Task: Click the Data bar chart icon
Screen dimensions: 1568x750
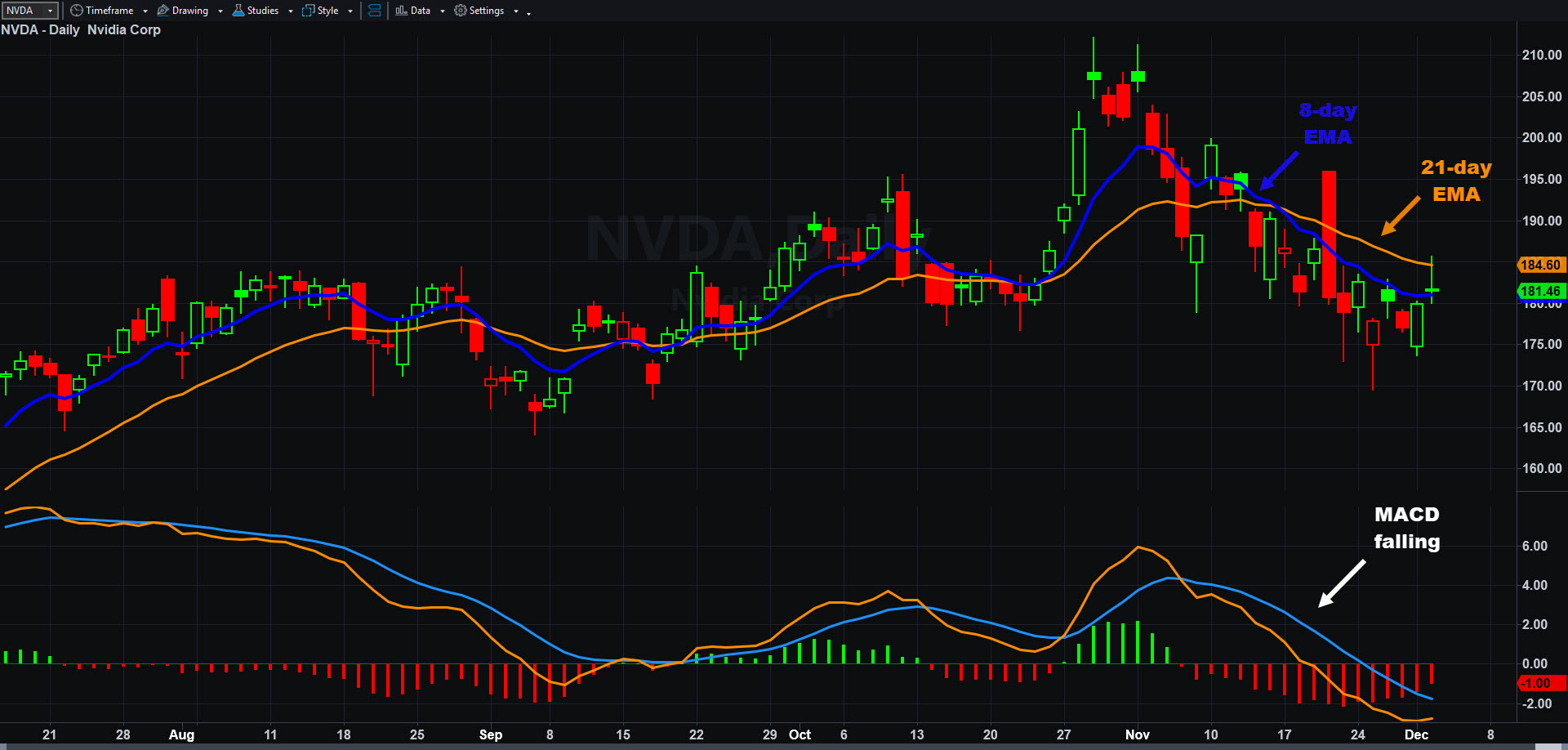Action: 401,11
